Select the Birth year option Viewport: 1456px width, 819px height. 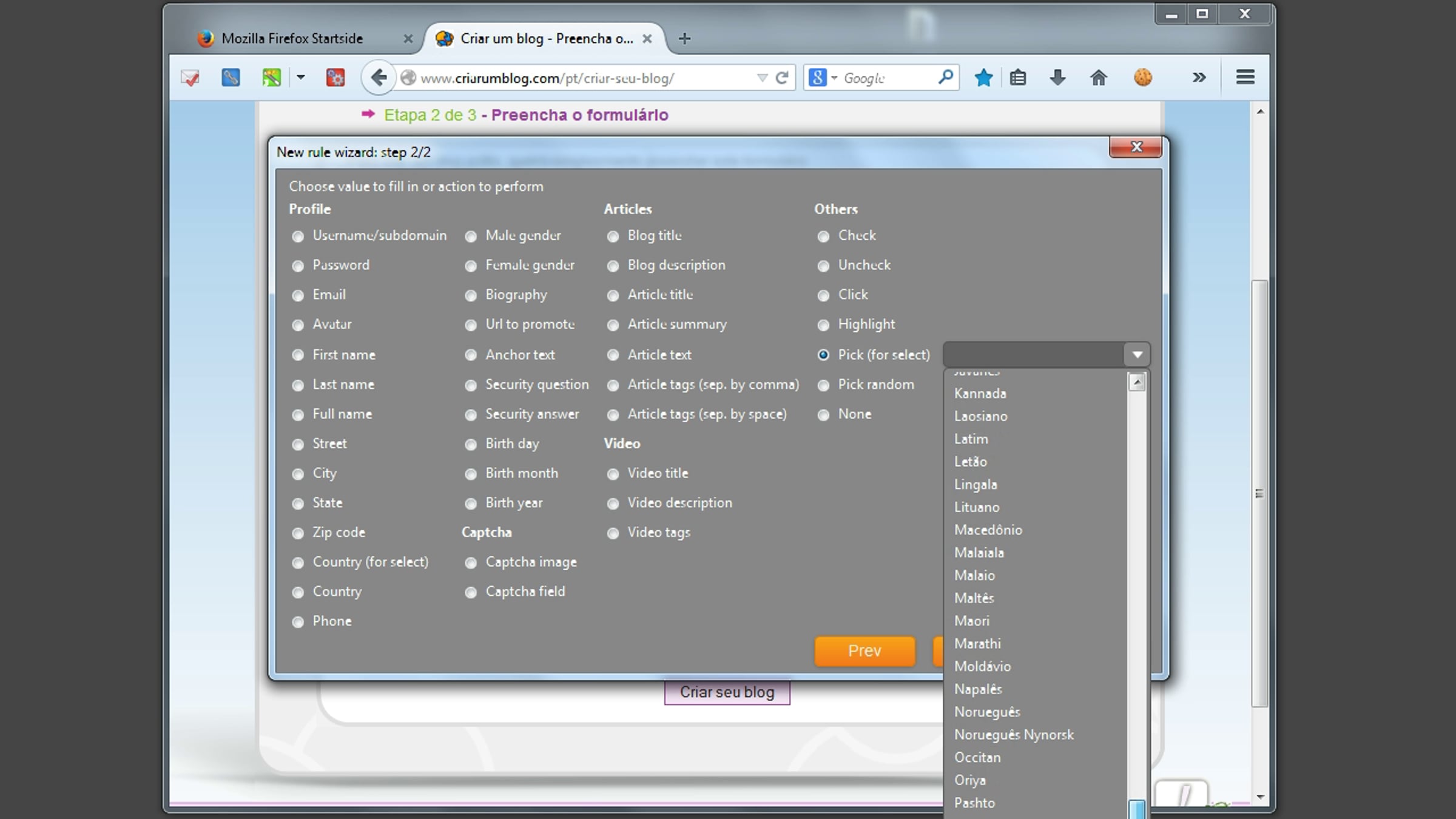pos(471,504)
